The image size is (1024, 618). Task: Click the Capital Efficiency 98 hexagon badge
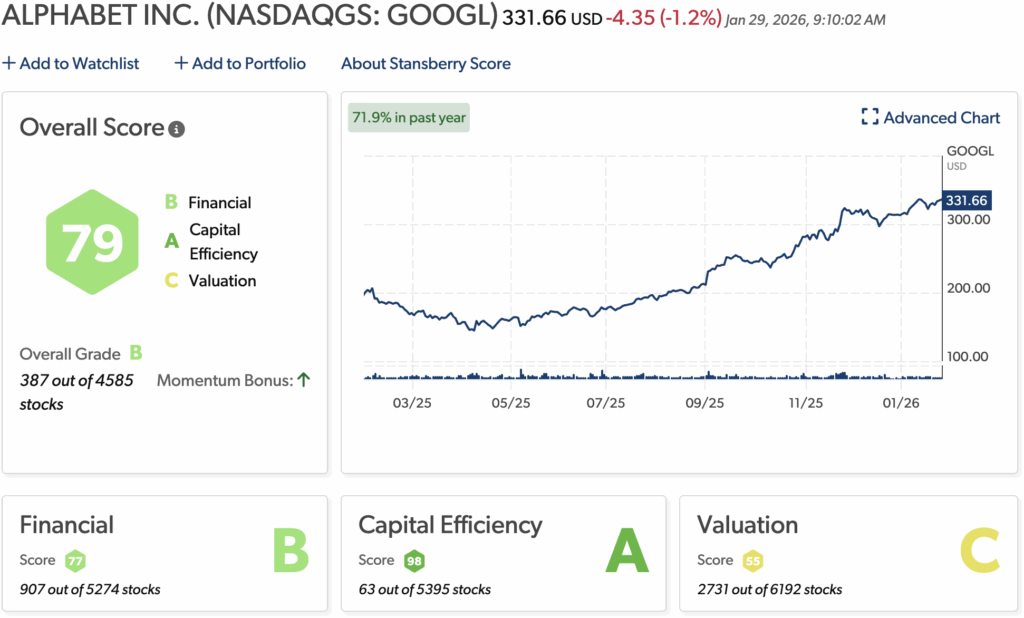click(414, 560)
